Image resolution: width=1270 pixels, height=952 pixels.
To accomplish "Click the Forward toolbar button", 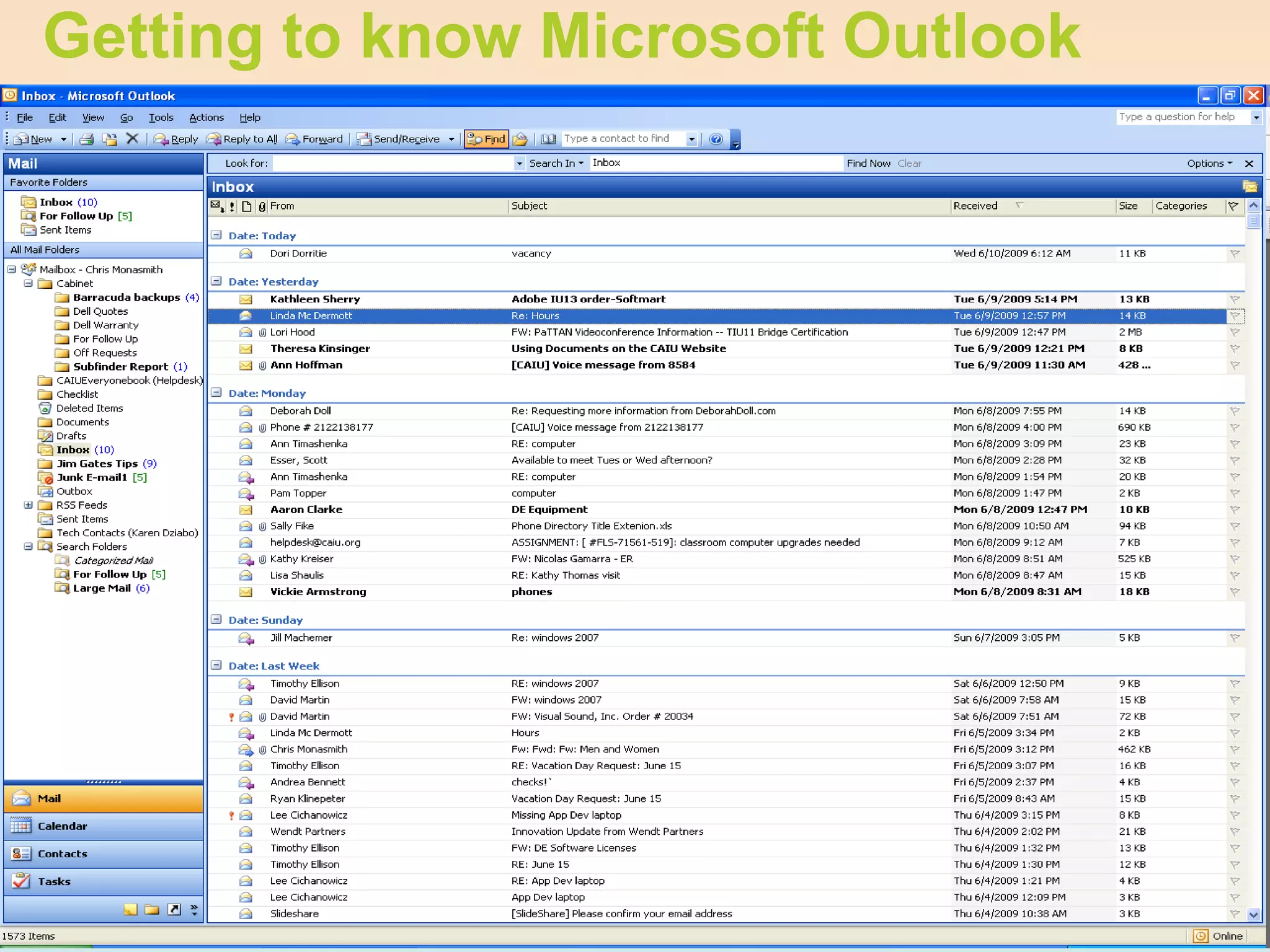I will tap(314, 139).
